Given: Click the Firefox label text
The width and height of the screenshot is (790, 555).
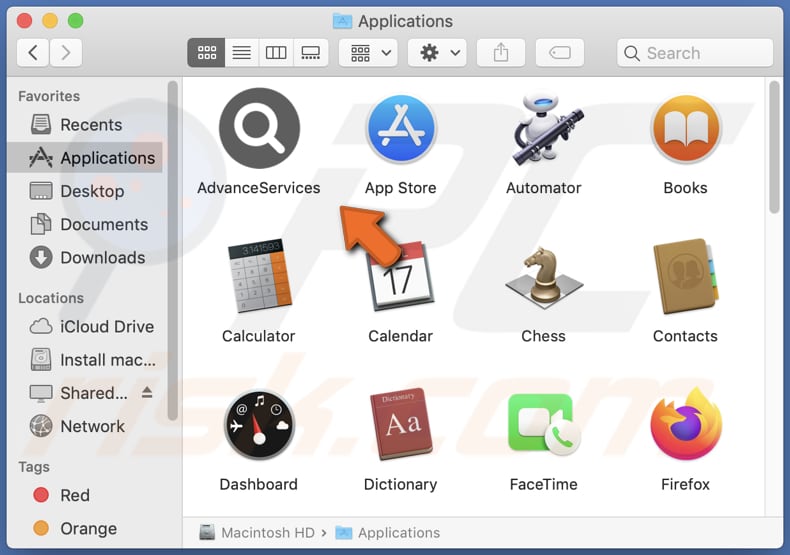Looking at the screenshot, I should click(x=685, y=484).
